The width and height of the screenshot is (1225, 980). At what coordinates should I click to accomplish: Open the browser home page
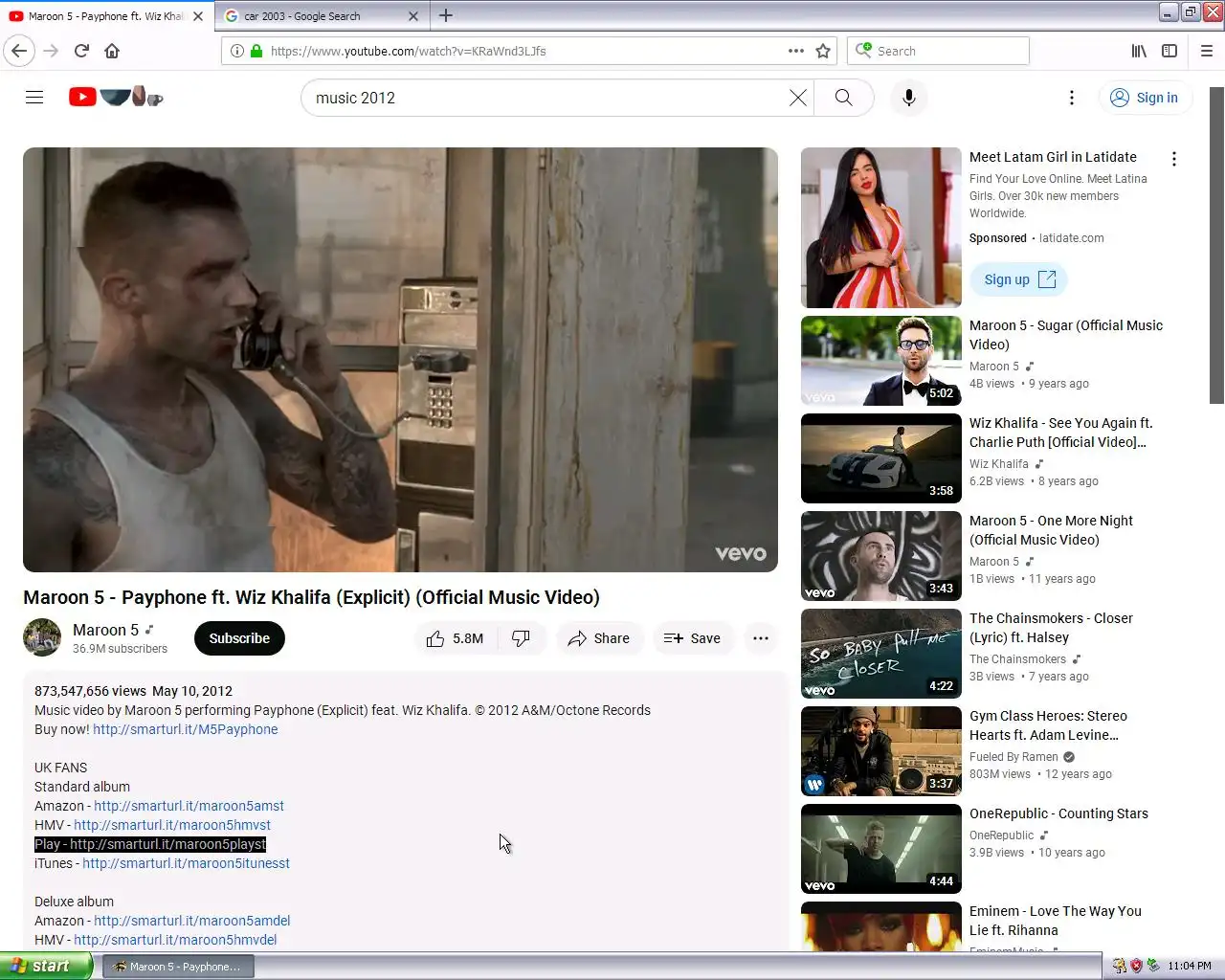tap(112, 51)
